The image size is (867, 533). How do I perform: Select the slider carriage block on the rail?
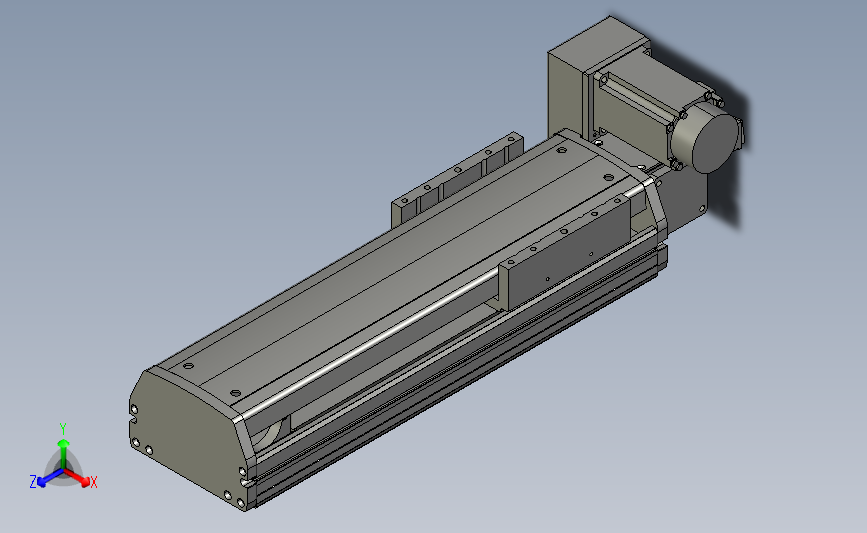point(565,252)
